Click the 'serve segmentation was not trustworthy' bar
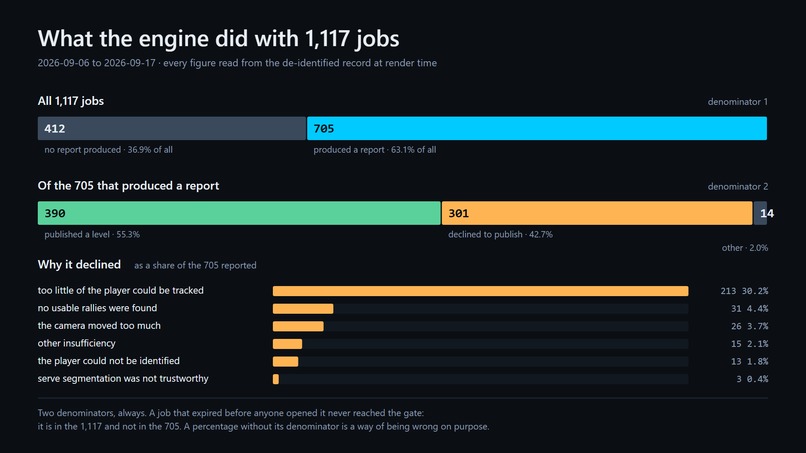 (x=276, y=379)
